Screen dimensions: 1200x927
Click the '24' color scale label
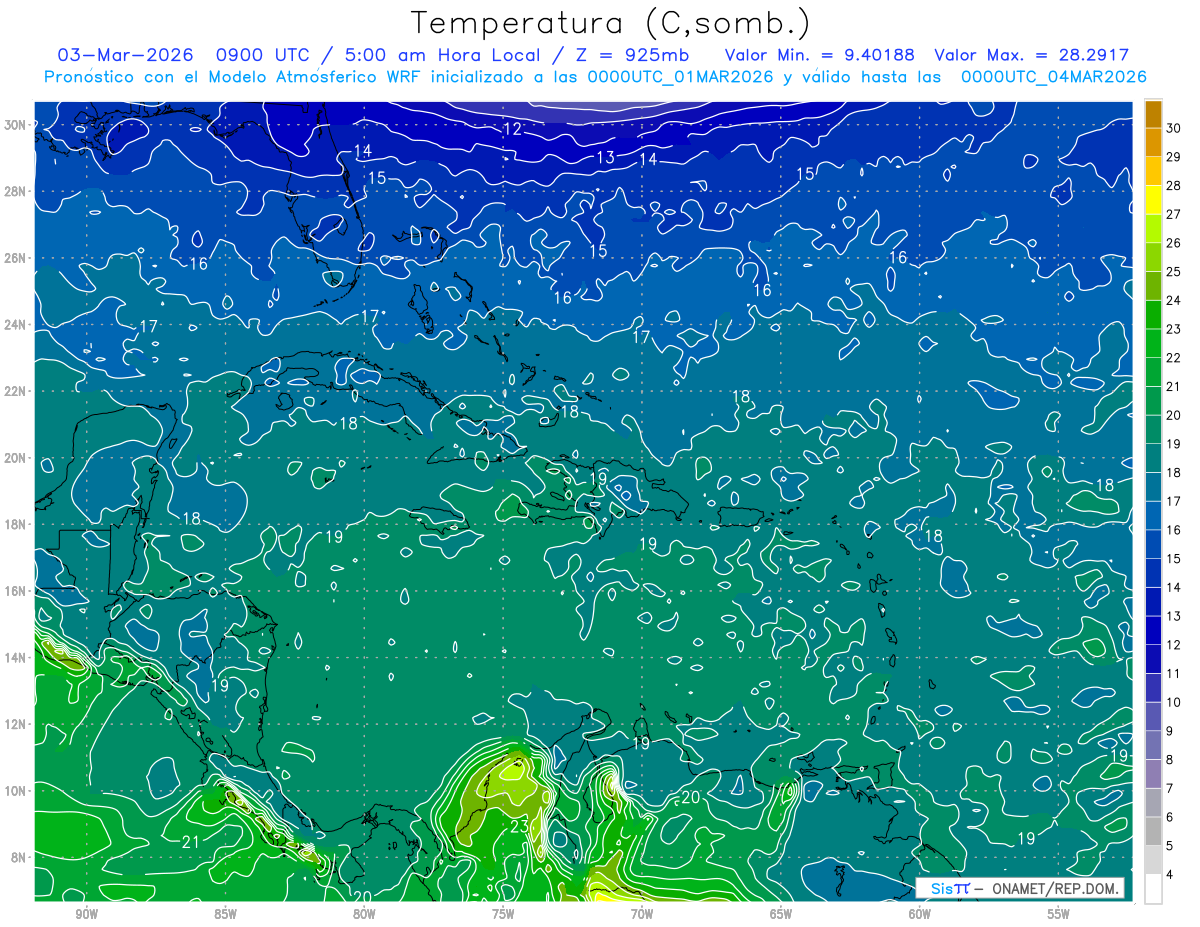coord(1174,300)
